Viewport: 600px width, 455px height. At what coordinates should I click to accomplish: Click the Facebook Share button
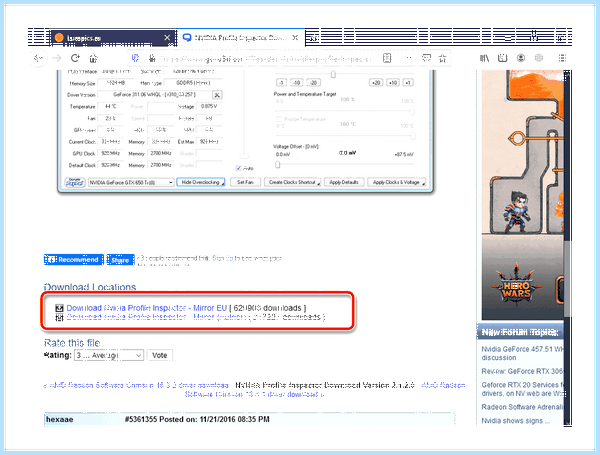(120, 259)
